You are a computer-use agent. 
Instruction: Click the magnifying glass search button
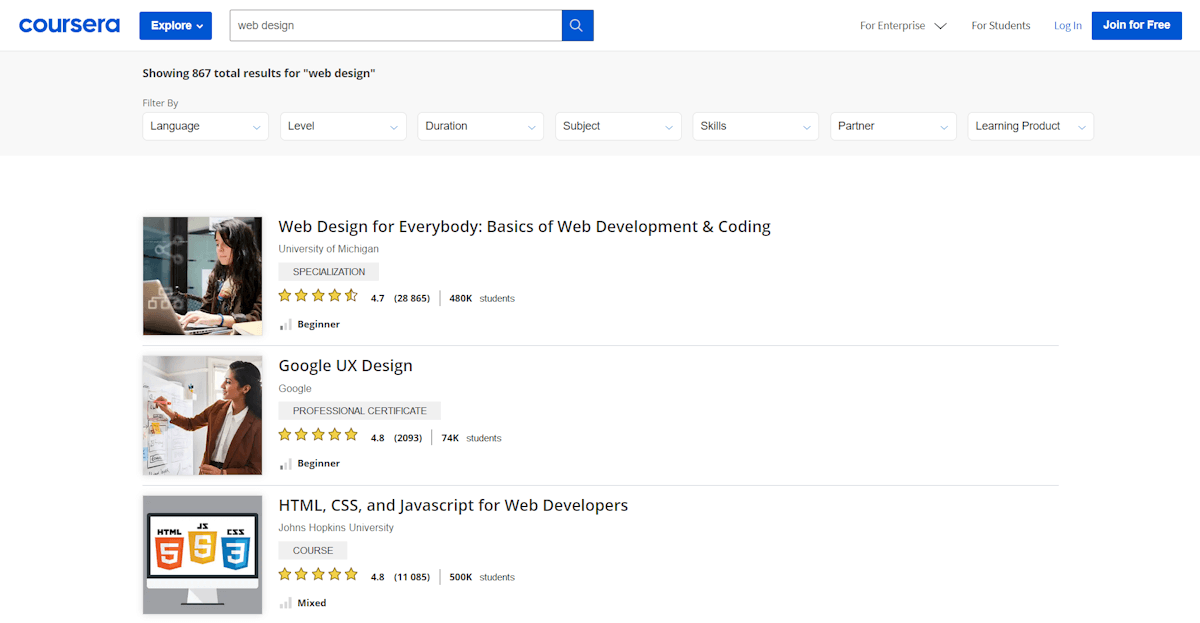point(577,25)
